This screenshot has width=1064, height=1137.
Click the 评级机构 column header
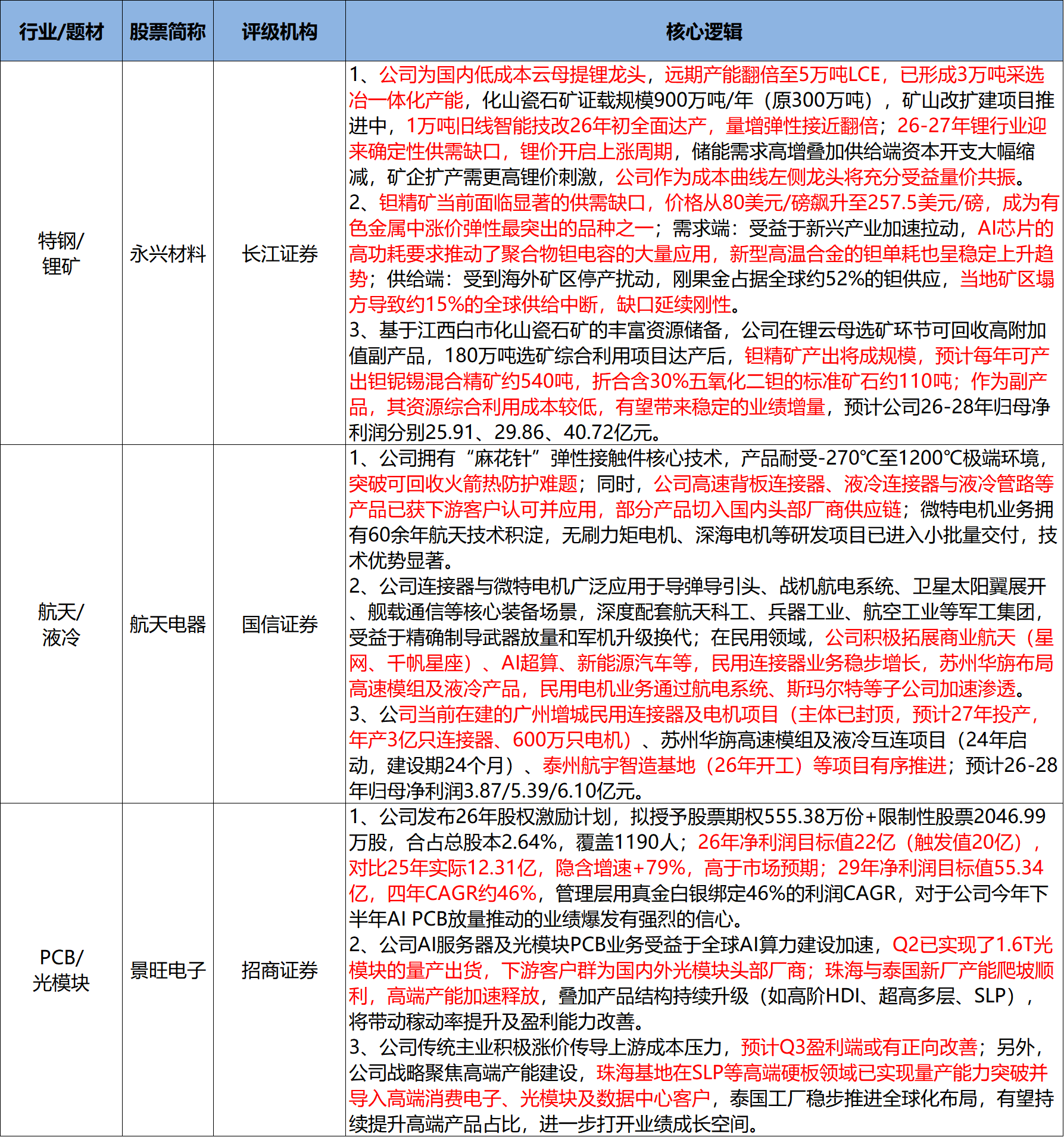[279, 32]
